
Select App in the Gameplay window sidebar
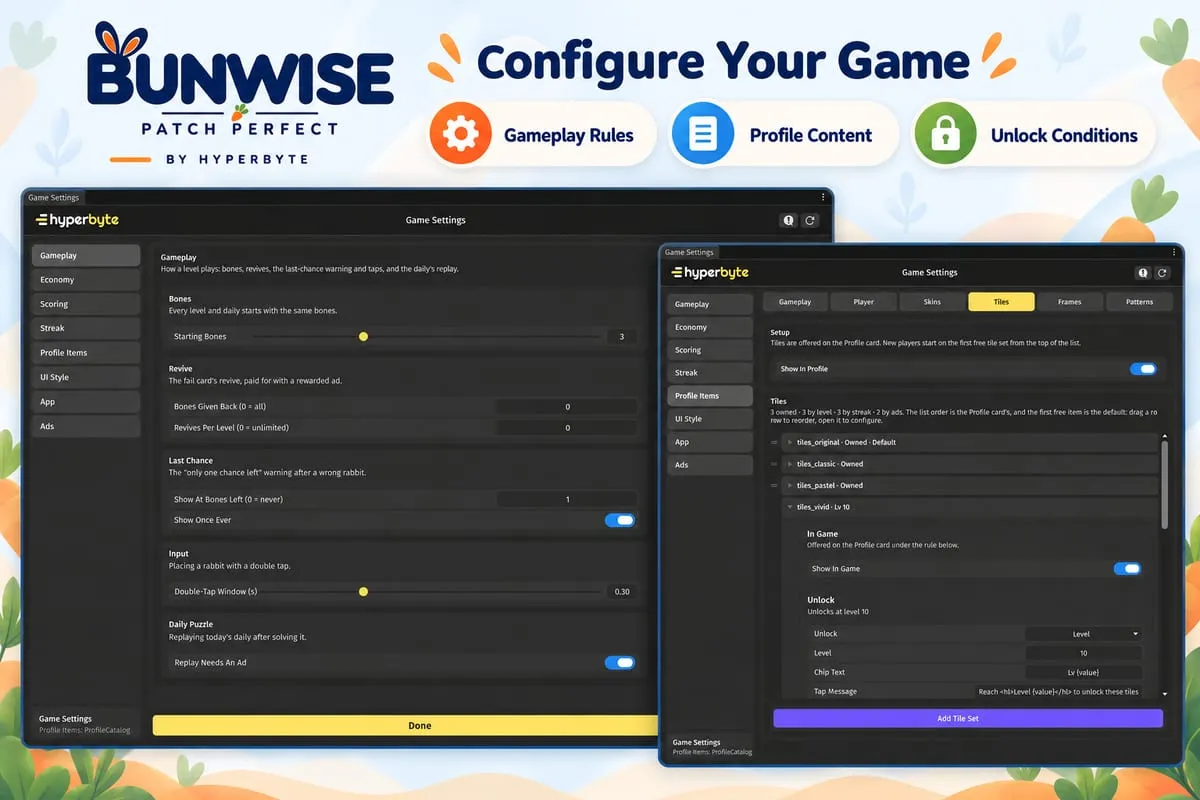[86, 402]
